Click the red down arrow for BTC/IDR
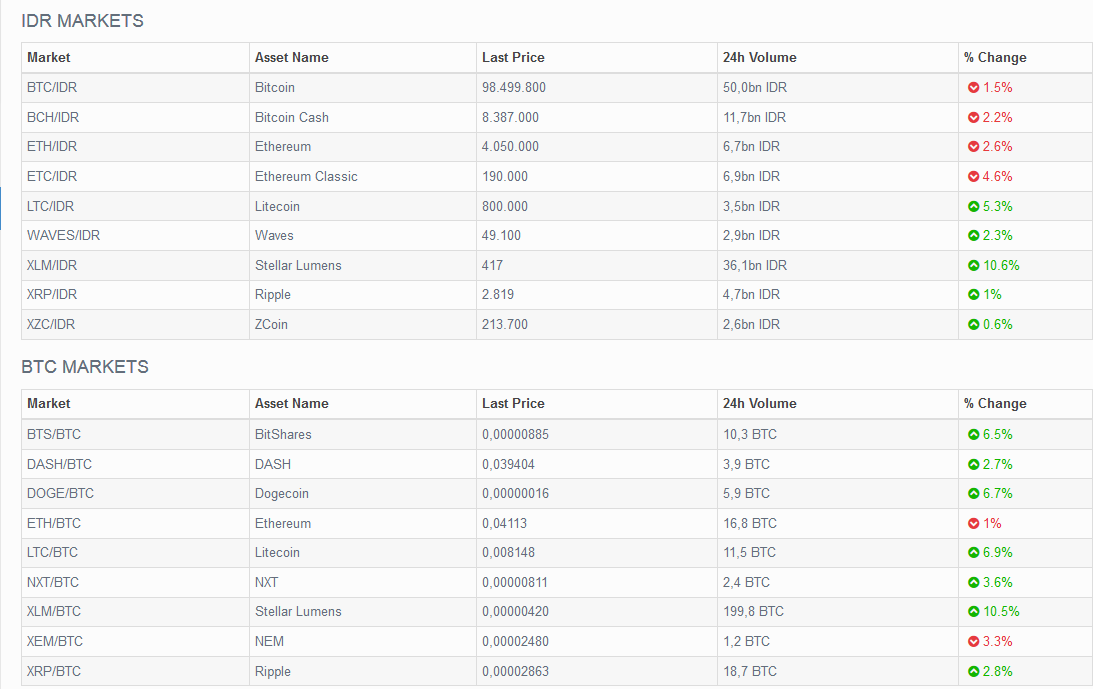 point(973,88)
